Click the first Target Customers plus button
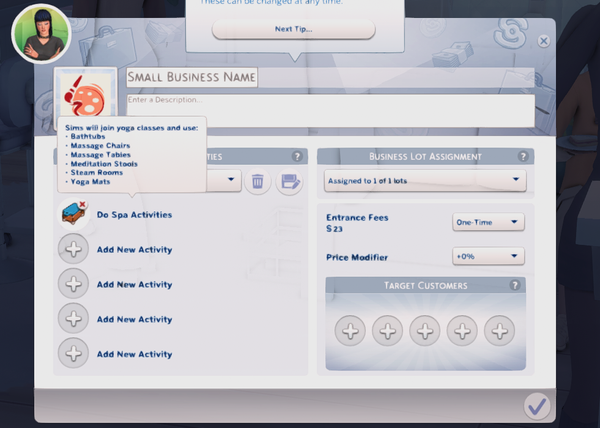 coord(350,331)
